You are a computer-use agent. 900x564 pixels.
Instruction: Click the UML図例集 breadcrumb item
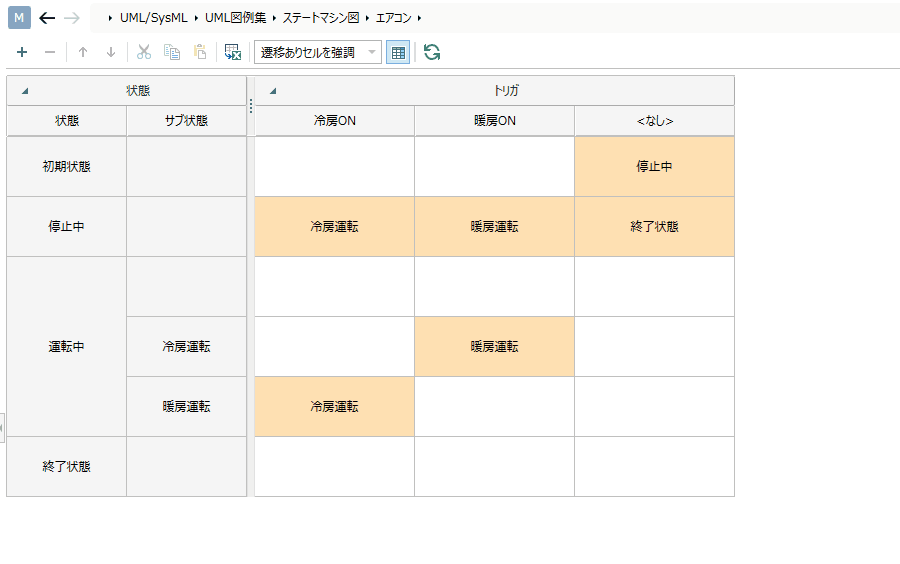coord(235,18)
